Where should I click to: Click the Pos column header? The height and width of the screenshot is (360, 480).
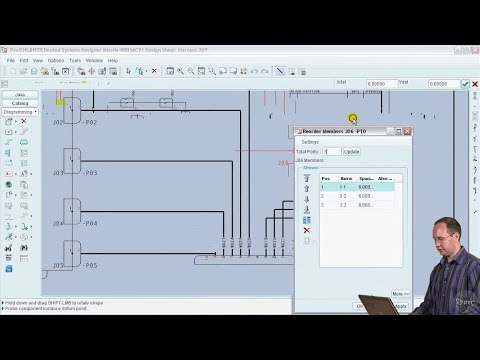[329, 179]
